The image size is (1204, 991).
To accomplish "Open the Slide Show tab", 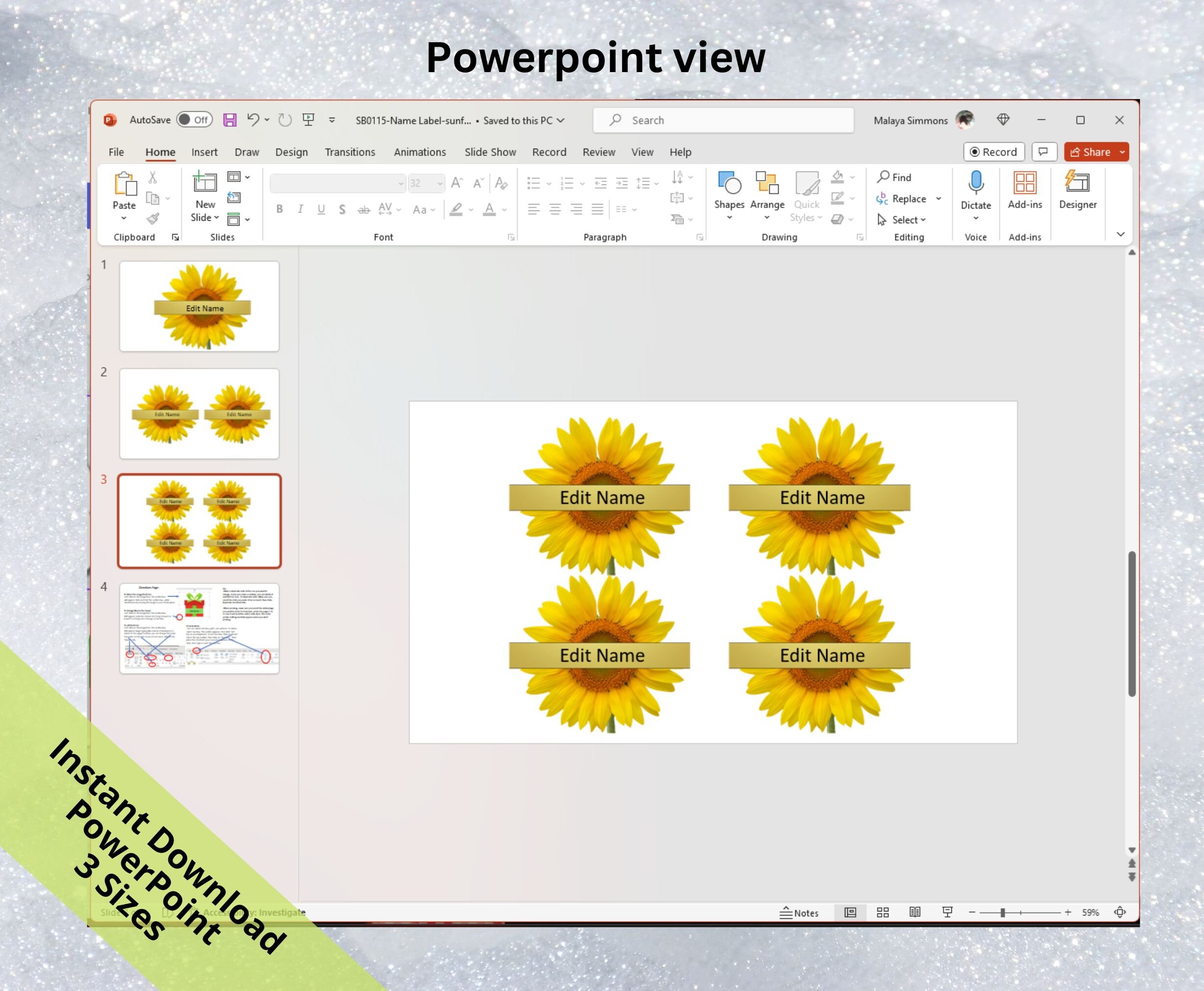I will (490, 152).
